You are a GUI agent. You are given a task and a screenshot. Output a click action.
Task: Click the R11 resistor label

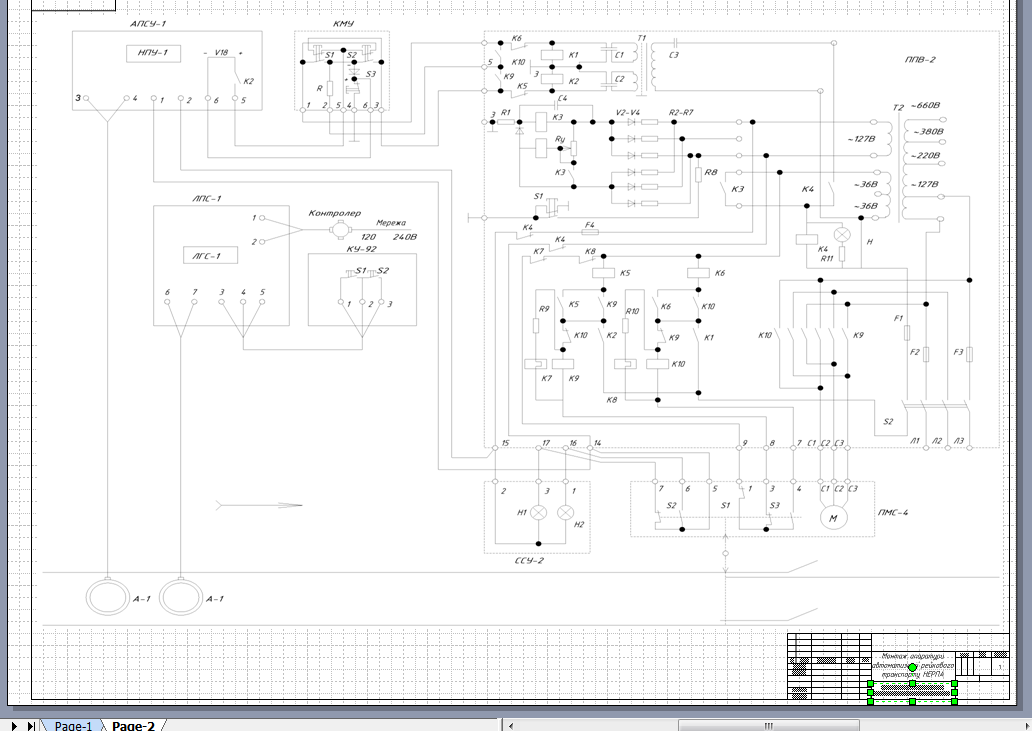(827, 259)
